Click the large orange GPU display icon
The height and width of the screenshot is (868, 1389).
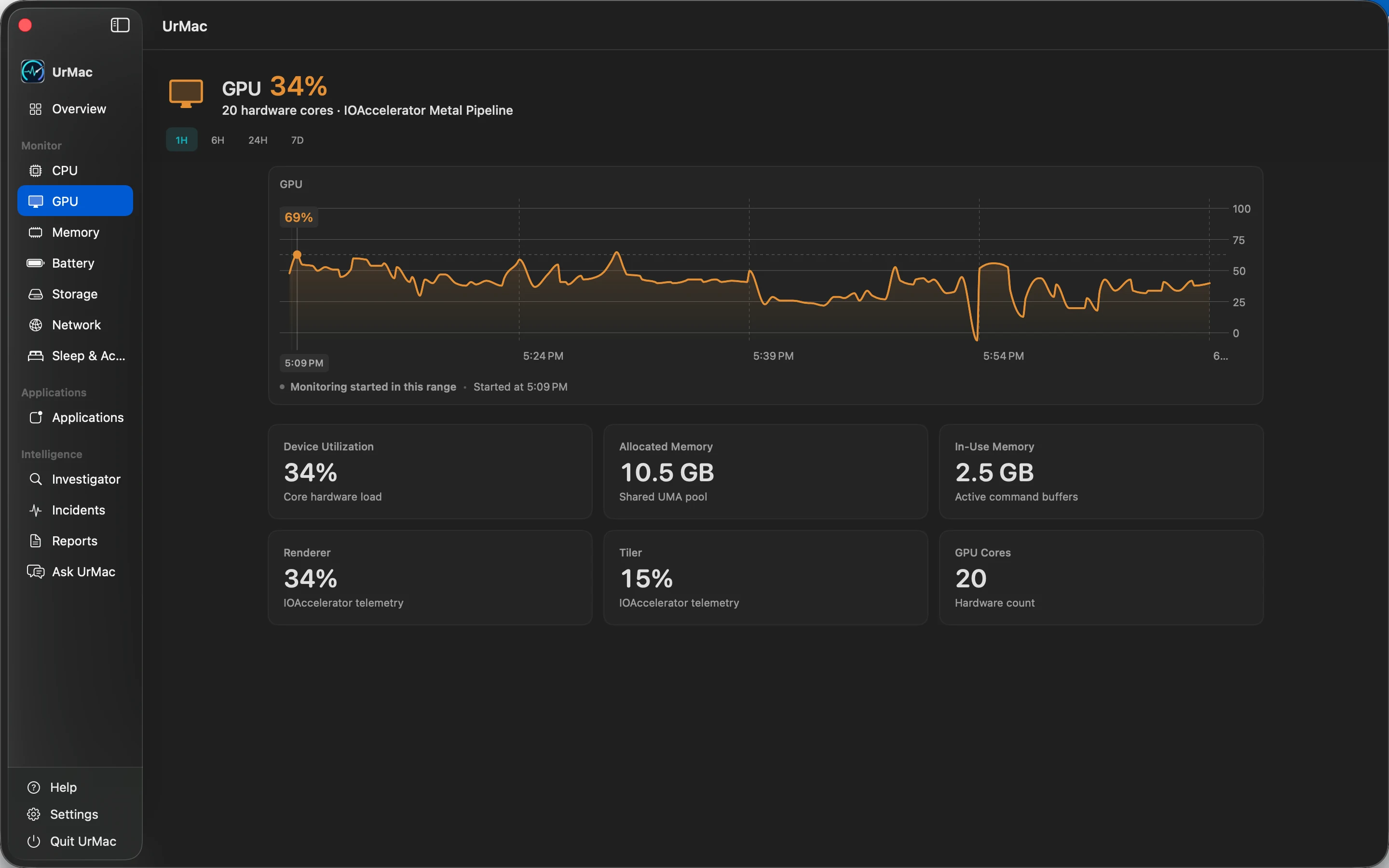point(186,93)
